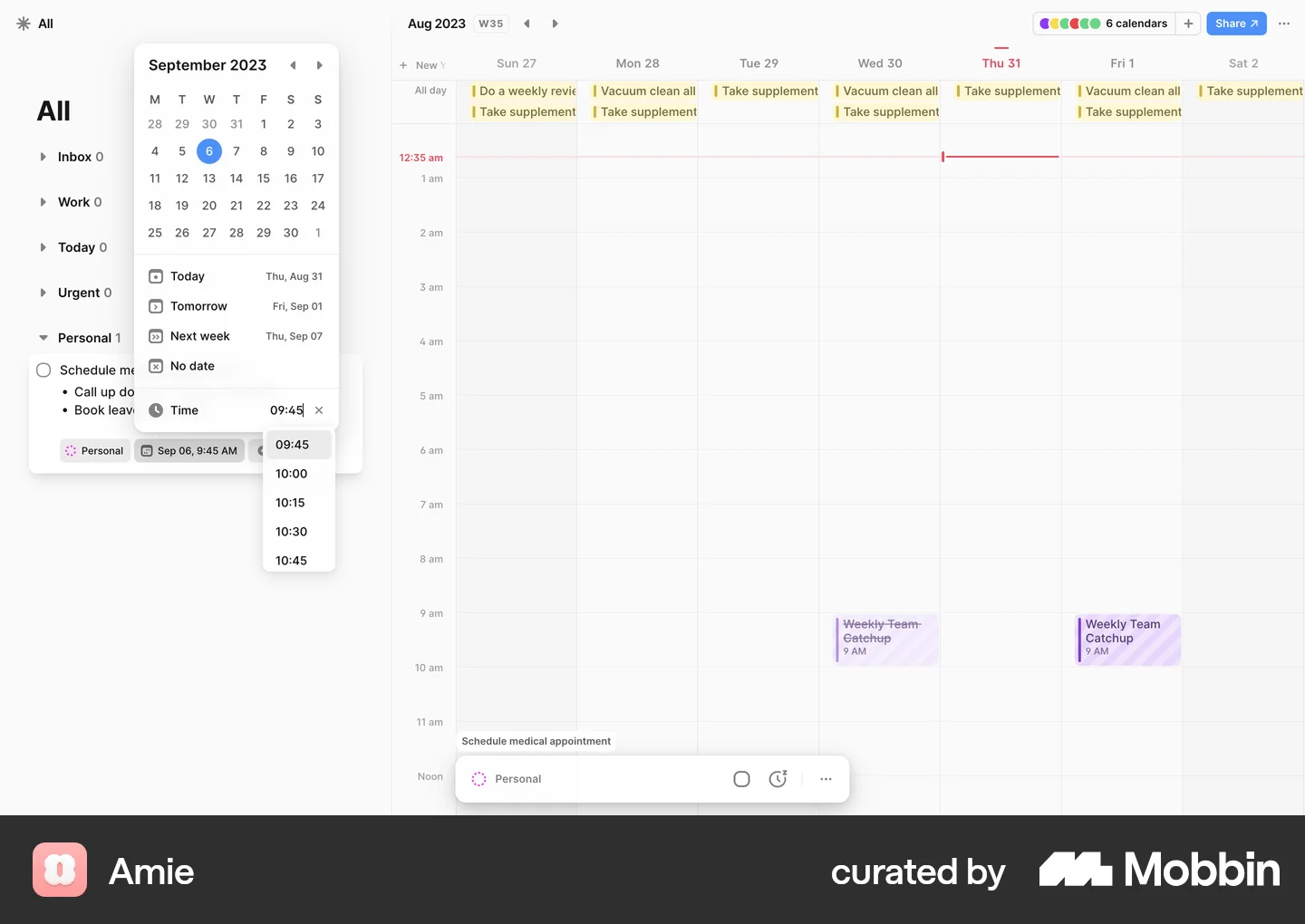Expand the Today section

43,247
